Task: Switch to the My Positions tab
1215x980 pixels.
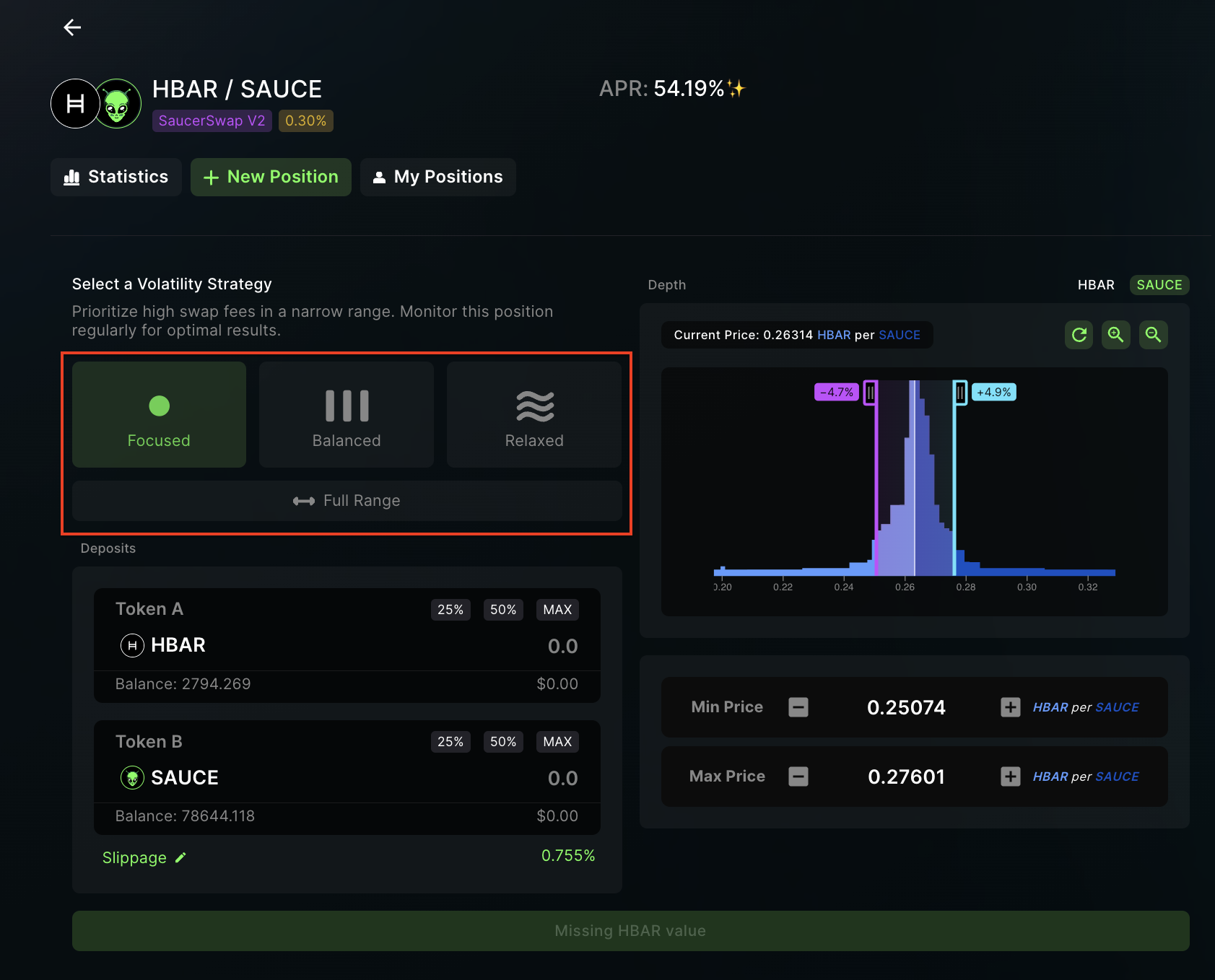Action: [438, 177]
